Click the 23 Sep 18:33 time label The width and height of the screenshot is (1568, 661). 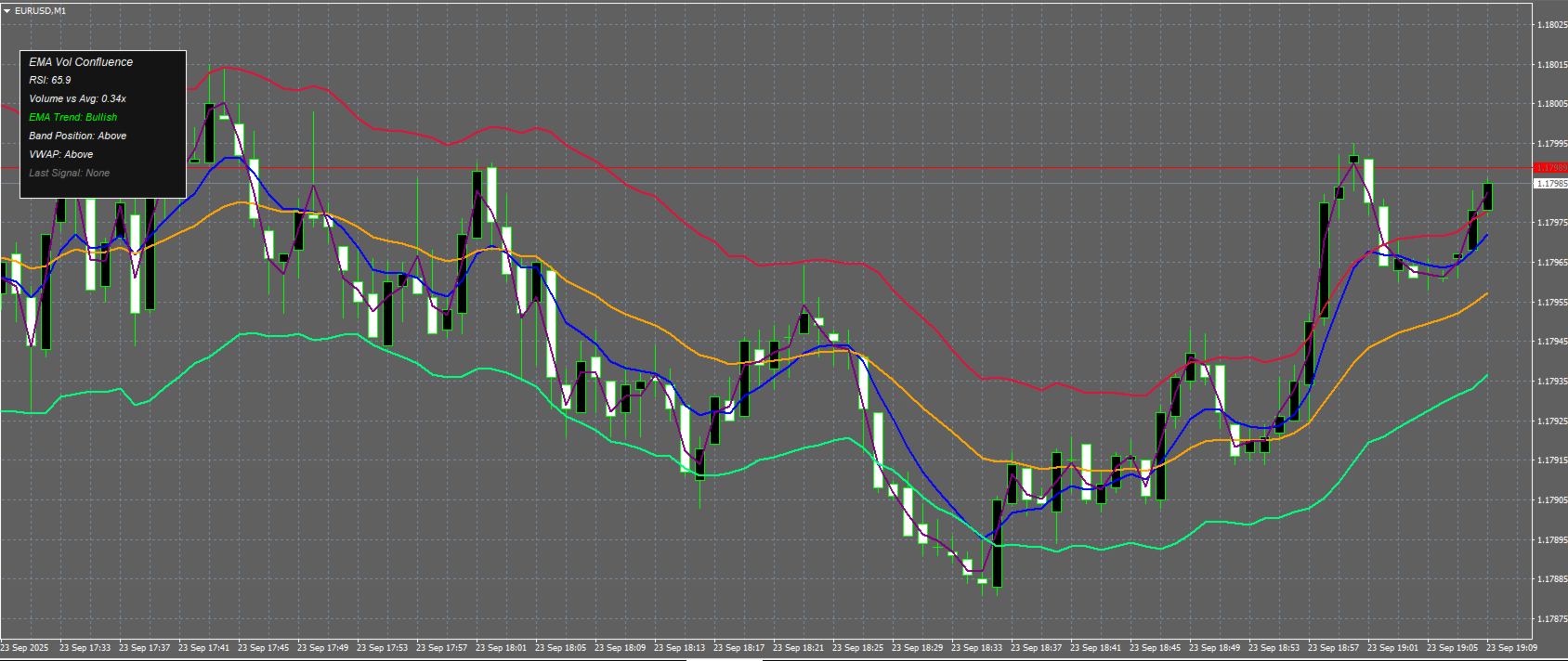click(977, 648)
